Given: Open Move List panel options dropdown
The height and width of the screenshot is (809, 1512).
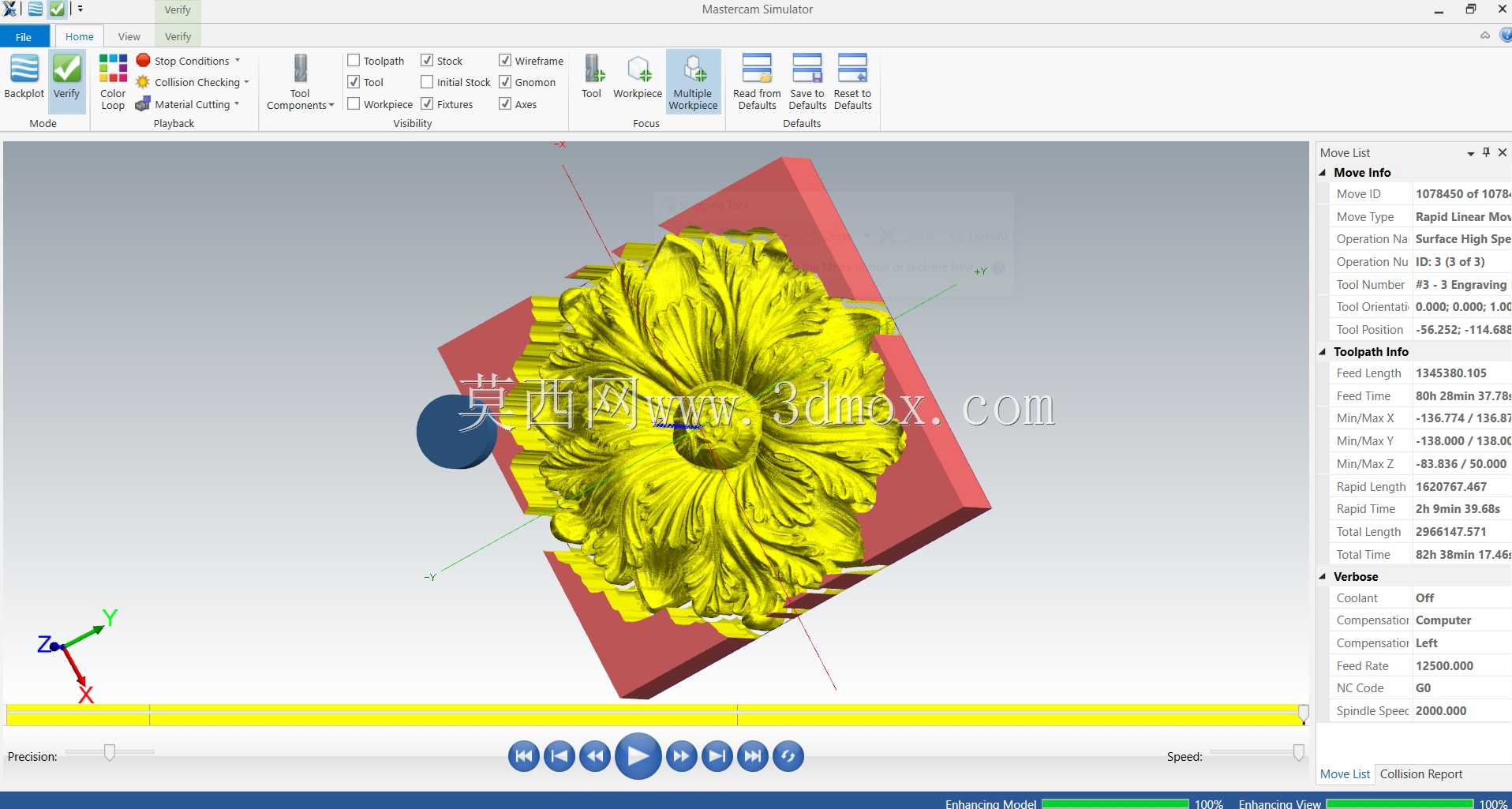Looking at the screenshot, I should tap(1471, 153).
